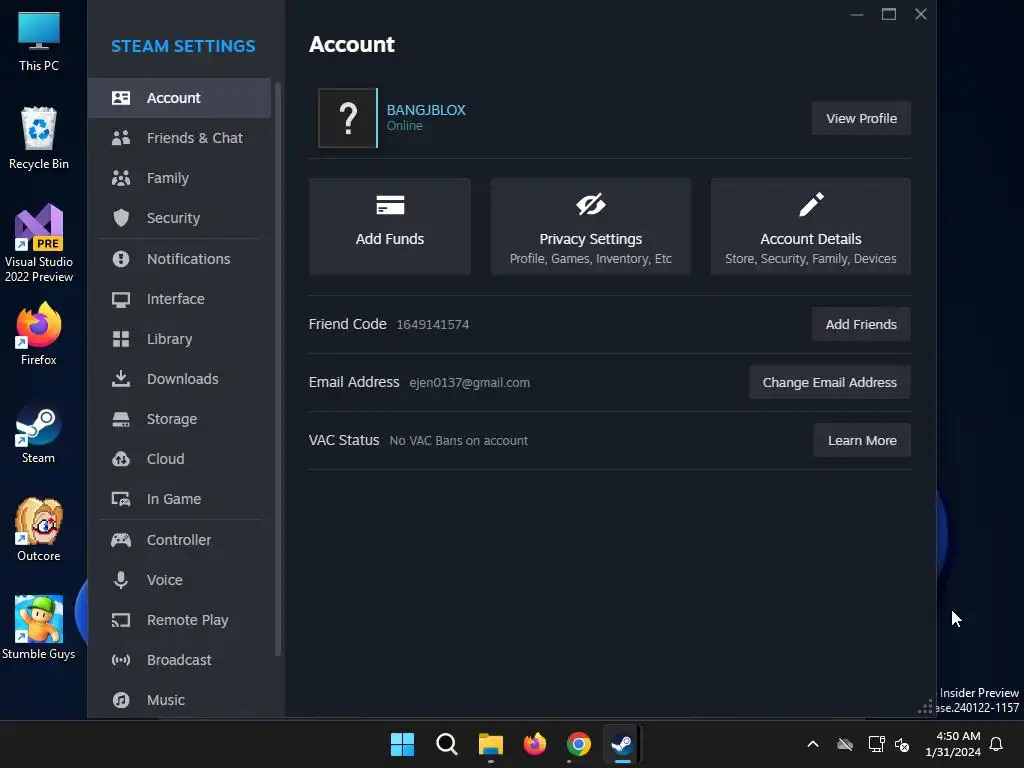Click the Friends & Chat sidebar icon

[x=121, y=138]
